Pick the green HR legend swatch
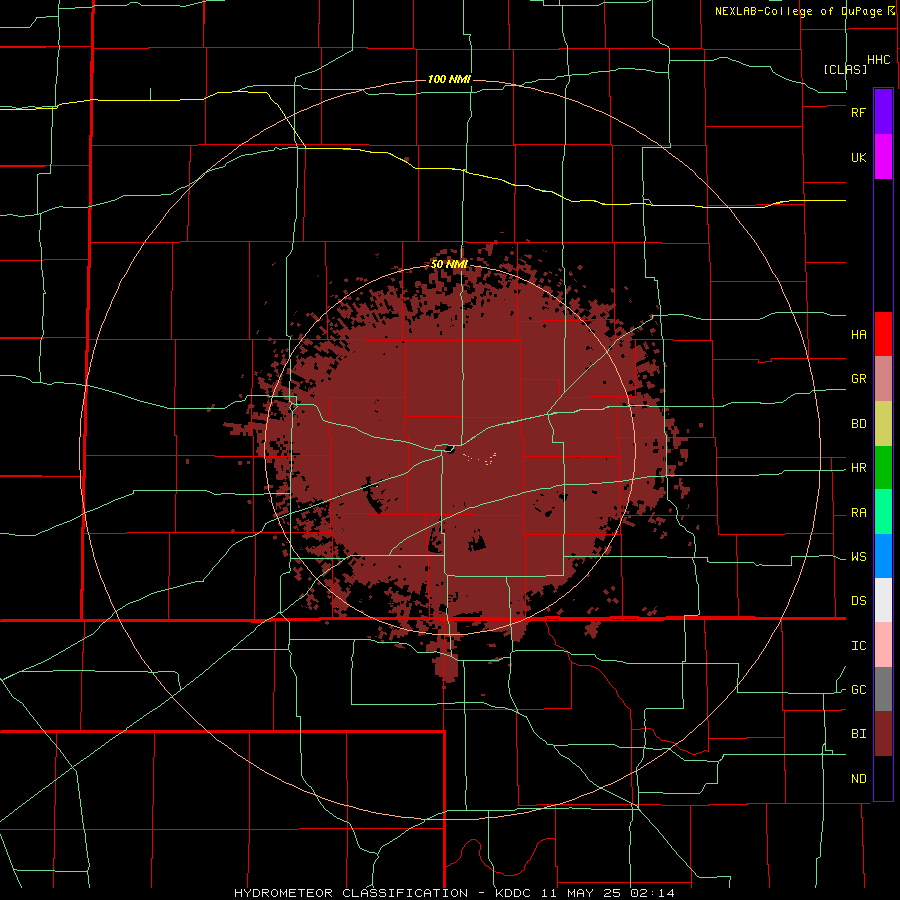The height and width of the screenshot is (900, 900). pyautogui.click(x=883, y=468)
